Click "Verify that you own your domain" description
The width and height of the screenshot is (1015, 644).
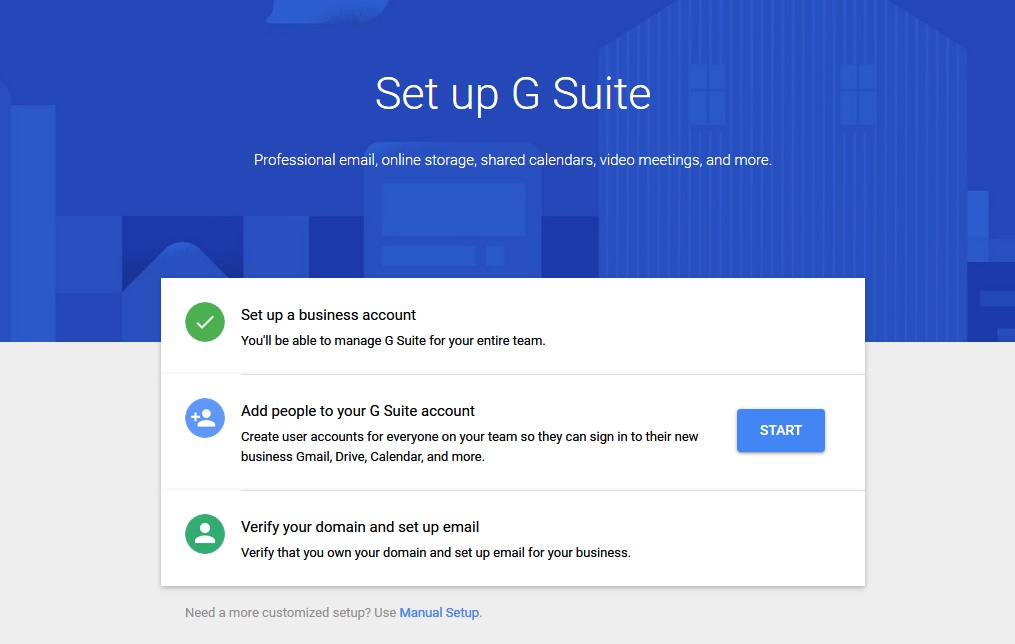point(436,553)
